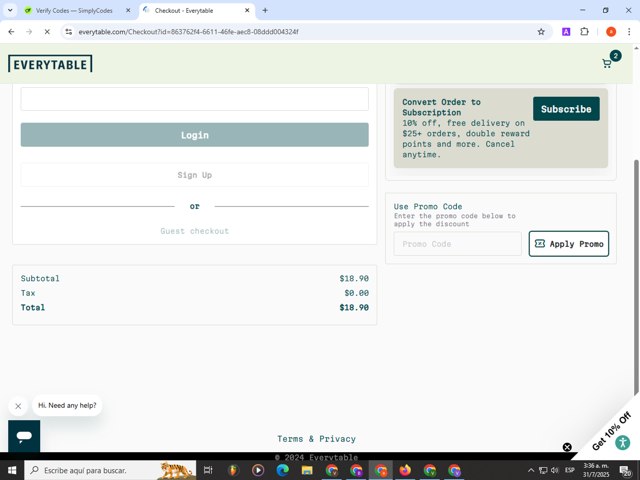Click the address bar URL

pos(188,32)
